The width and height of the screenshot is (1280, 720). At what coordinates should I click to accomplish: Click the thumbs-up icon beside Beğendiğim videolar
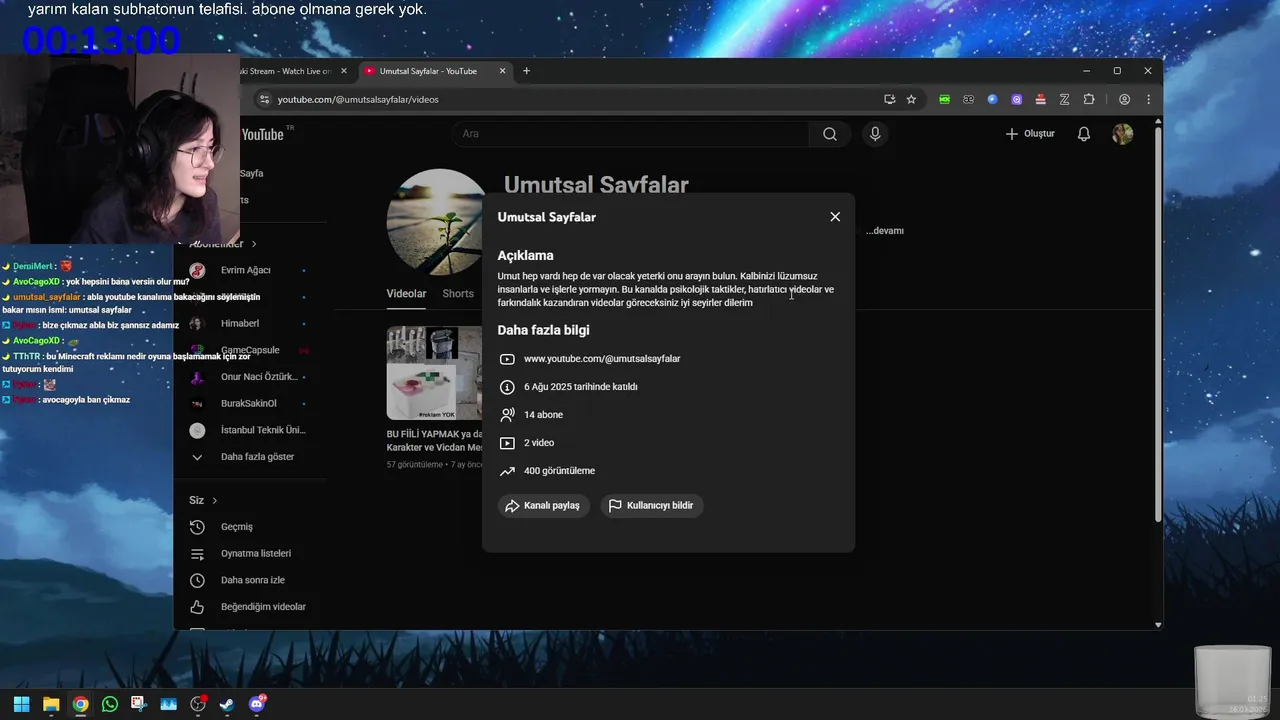(x=198, y=607)
